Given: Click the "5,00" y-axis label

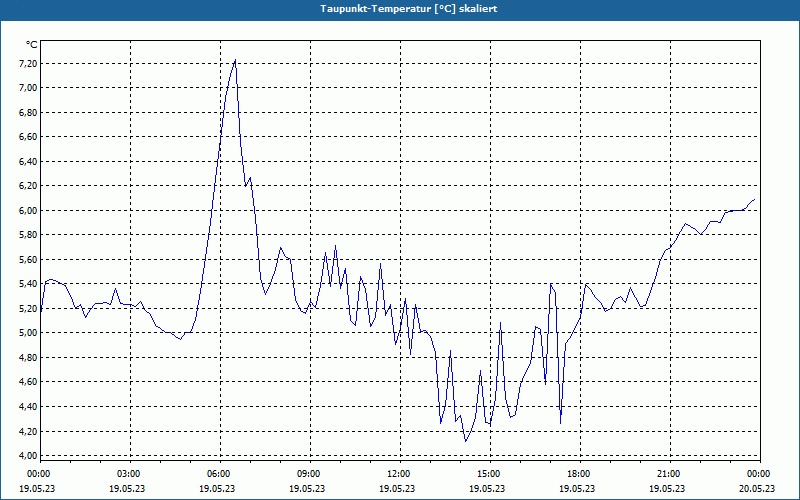Looking at the screenshot, I should (28, 333).
